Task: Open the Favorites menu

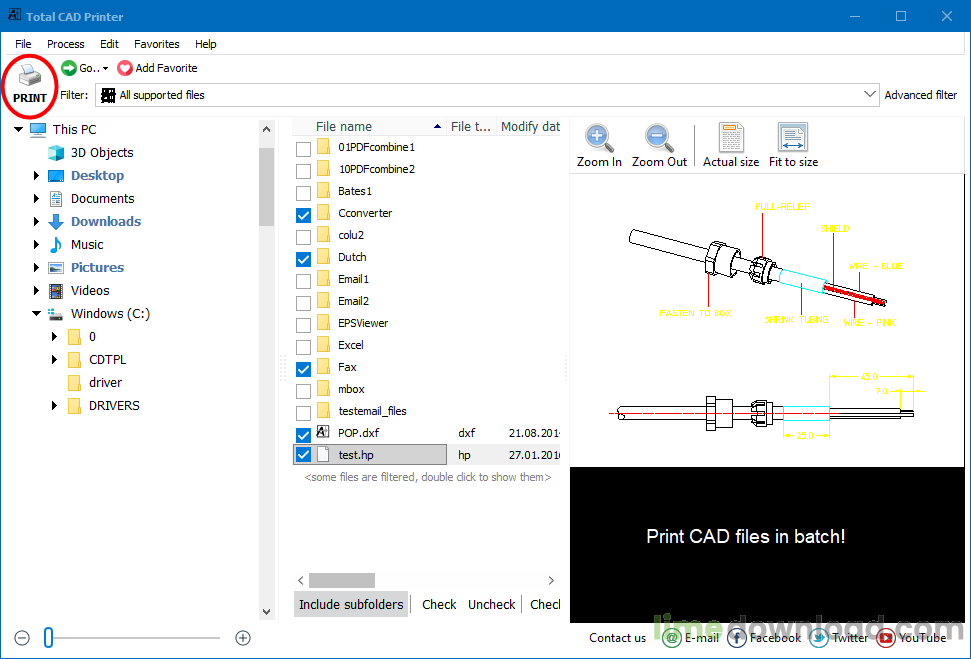Action: point(157,44)
